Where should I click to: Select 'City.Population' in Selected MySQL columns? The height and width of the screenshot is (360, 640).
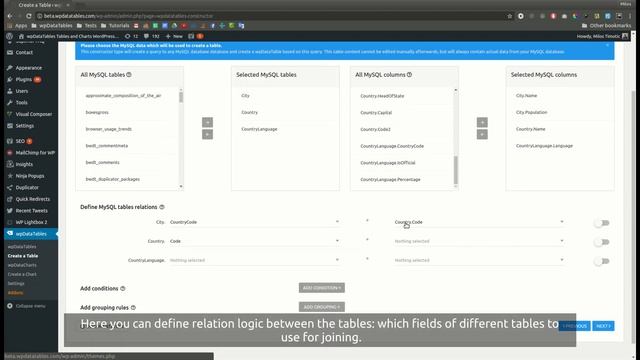click(531, 112)
